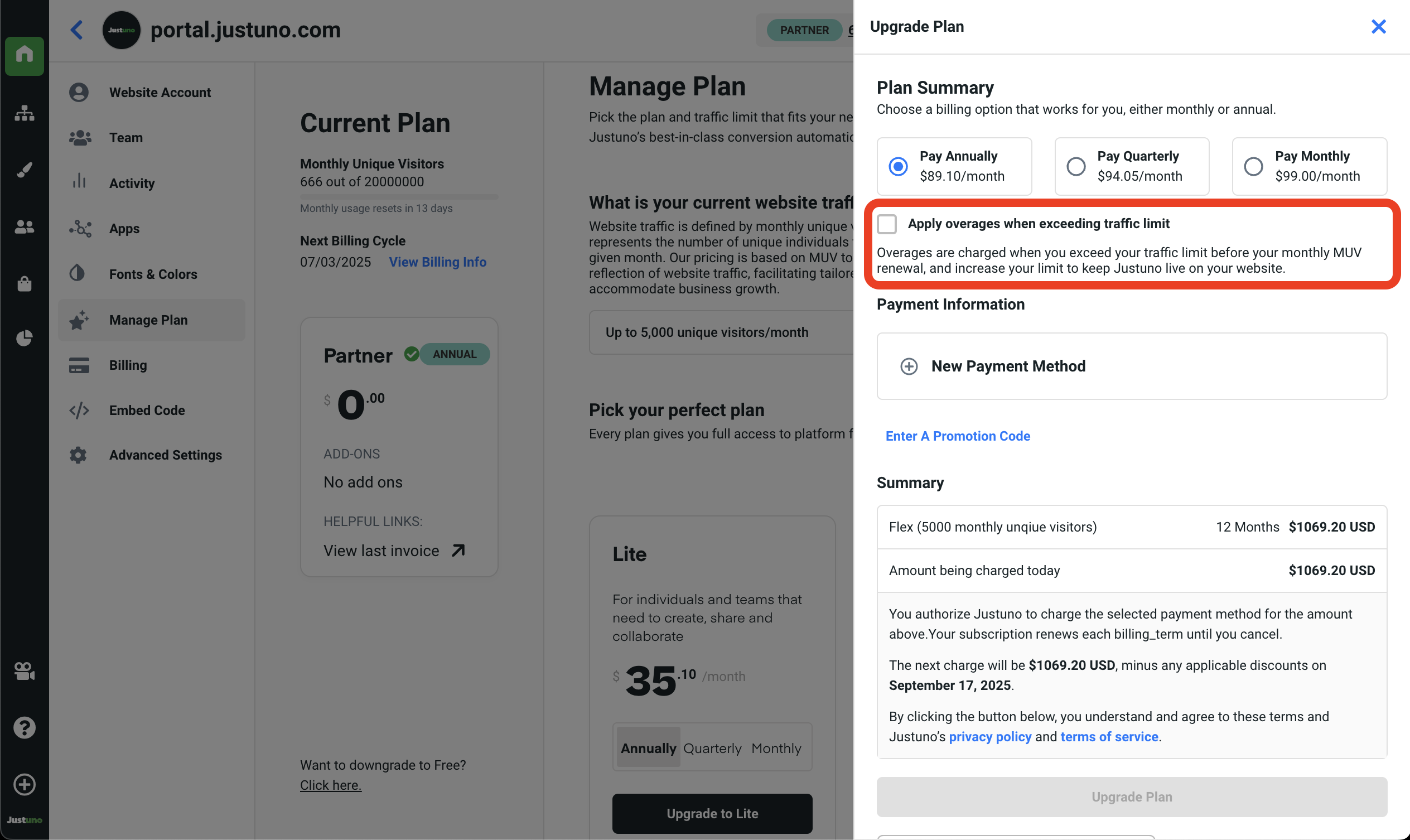Screen dimensions: 1410x840
Task: Open Billing in the settings menu
Action: click(128, 365)
